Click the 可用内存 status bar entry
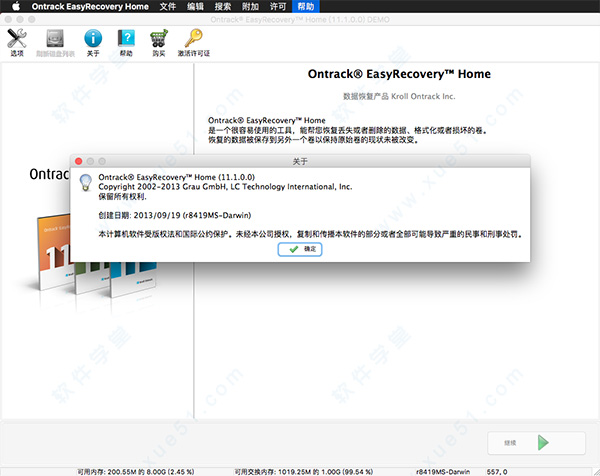 (x=135, y=472)
